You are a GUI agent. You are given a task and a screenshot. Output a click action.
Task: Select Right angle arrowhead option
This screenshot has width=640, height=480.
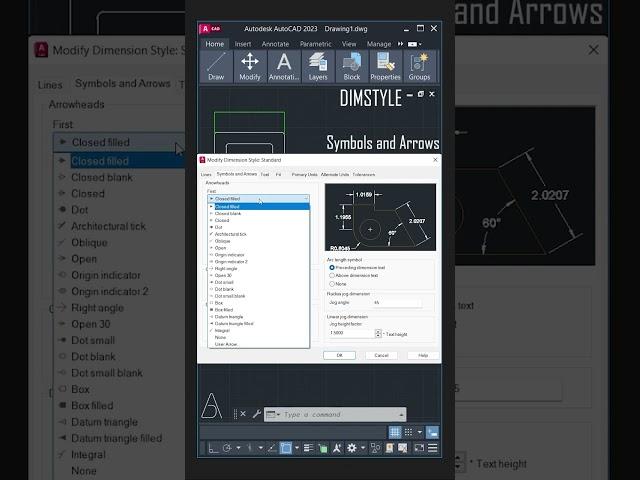coord(226,269)
